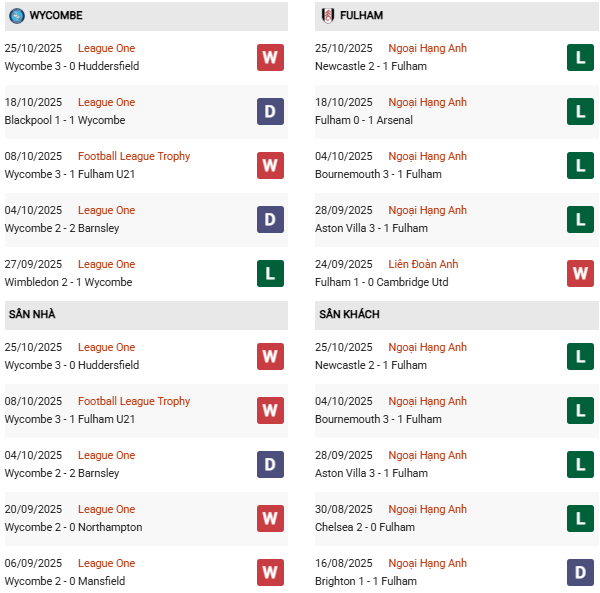Click the L badge for Fulham vs Arsenal
Screen dimensions: 600x593
580,111
